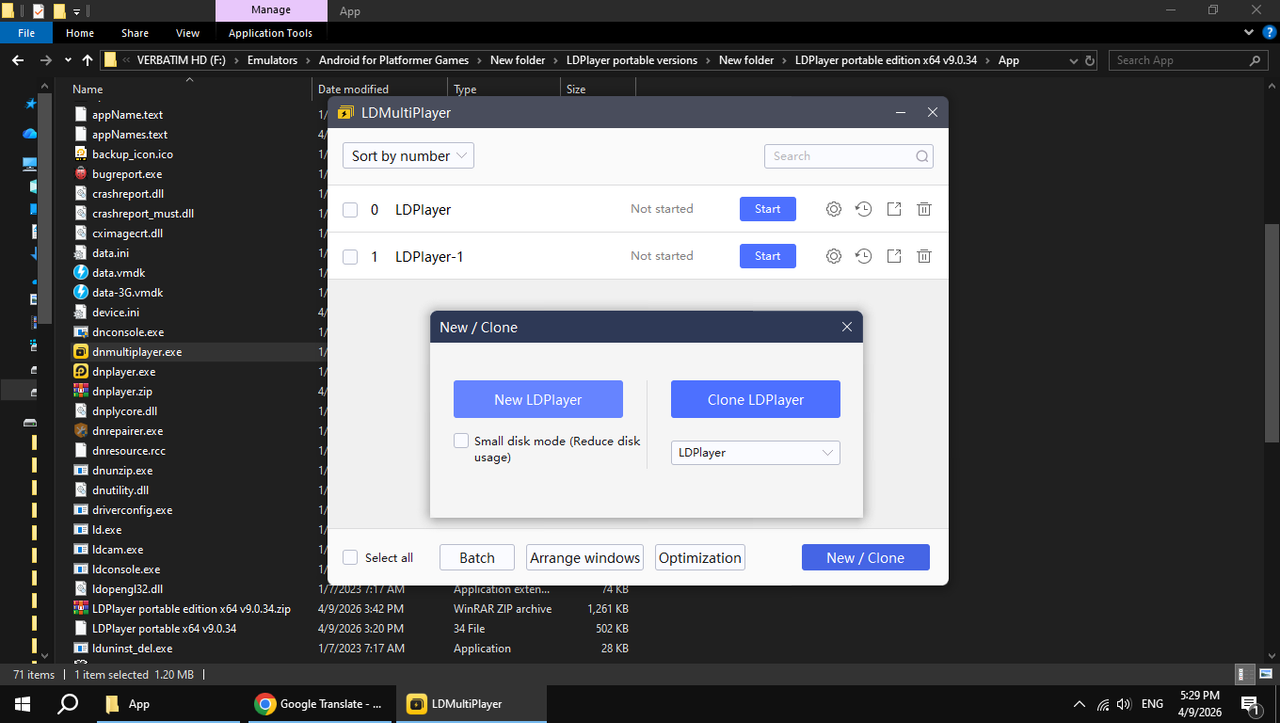1280x723 pixels.
Task: Open action center notifications icon
Action: pos(1250,704)
